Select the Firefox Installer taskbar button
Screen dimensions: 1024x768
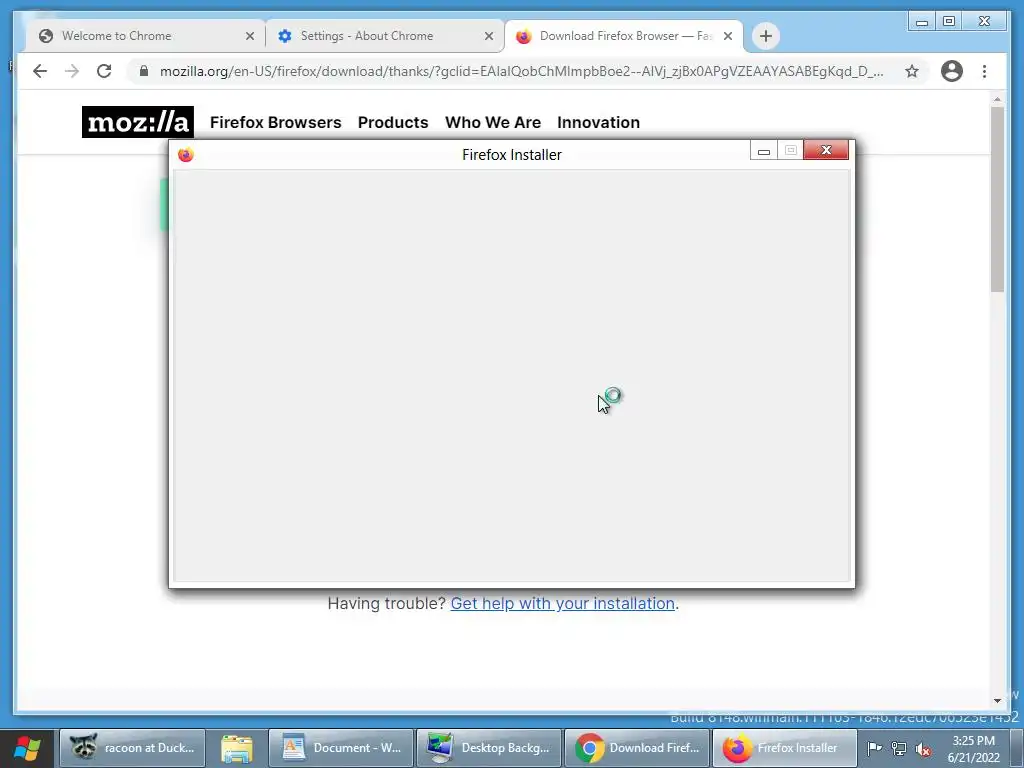(784, 748)
